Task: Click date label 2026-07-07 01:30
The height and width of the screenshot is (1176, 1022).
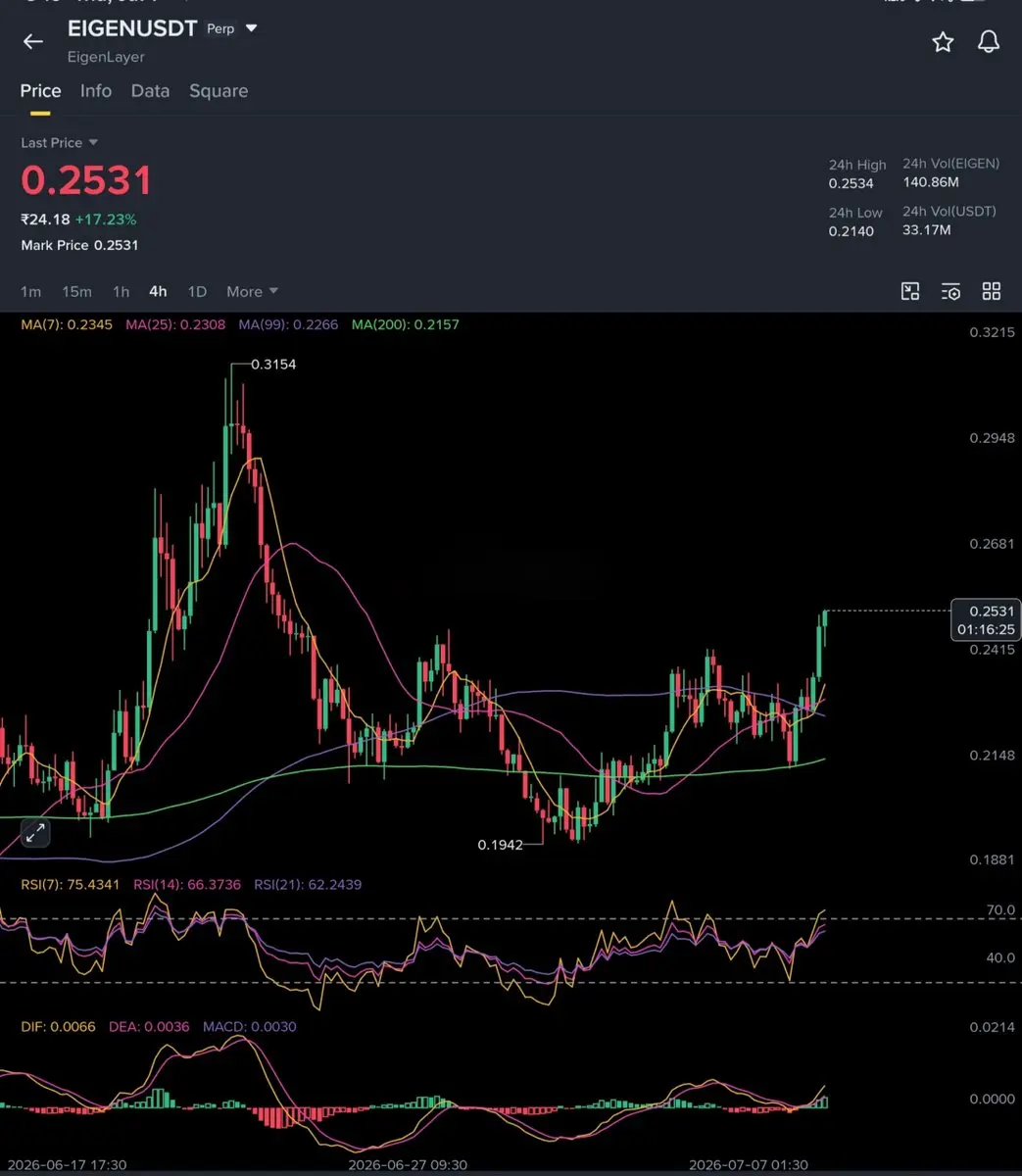Action: [x=749, y=1165]
